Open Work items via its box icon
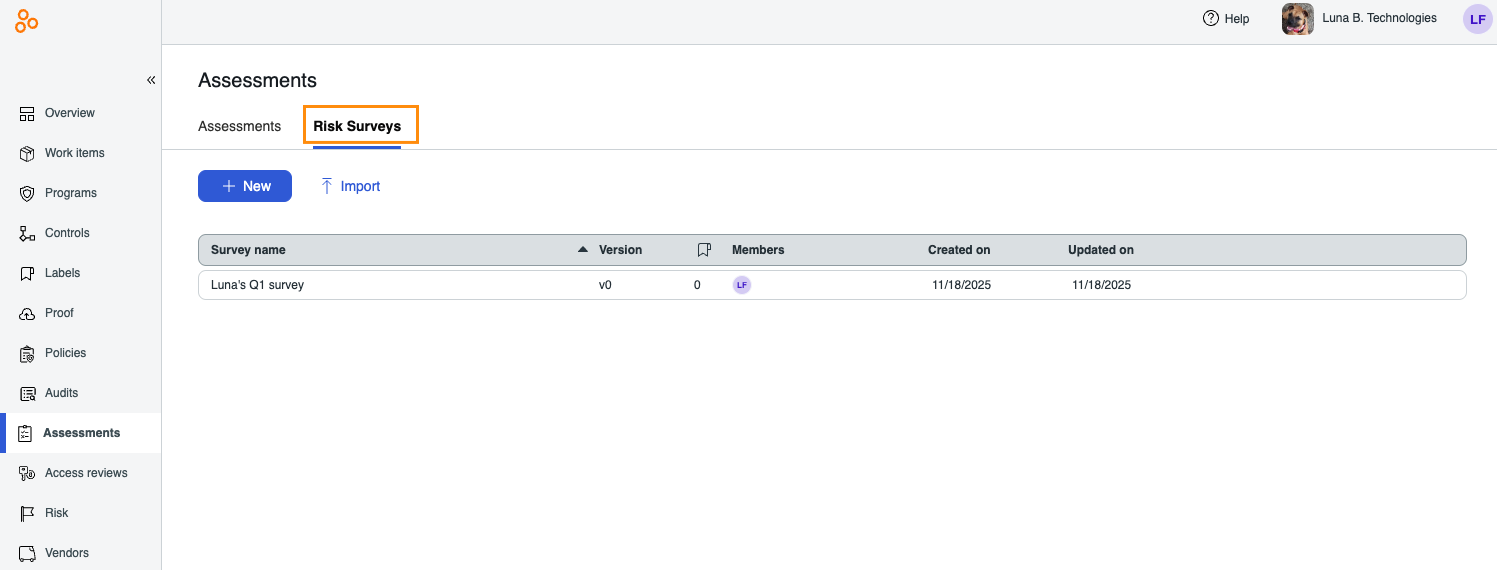The height and width of the screenshot is (570, 1497). pos(27,153)
